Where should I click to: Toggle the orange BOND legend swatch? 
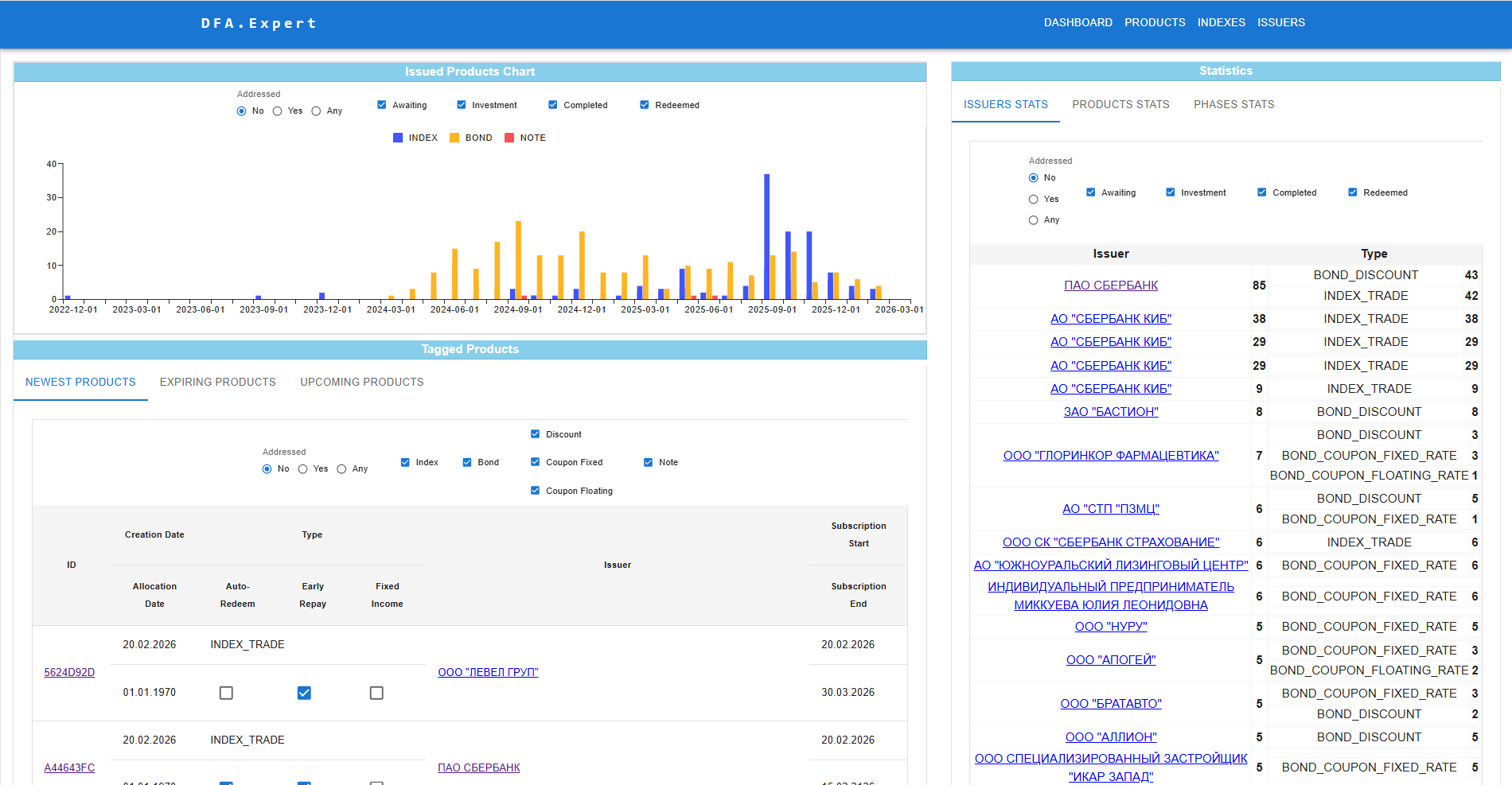pyautogui.click(x=454, y=138)
